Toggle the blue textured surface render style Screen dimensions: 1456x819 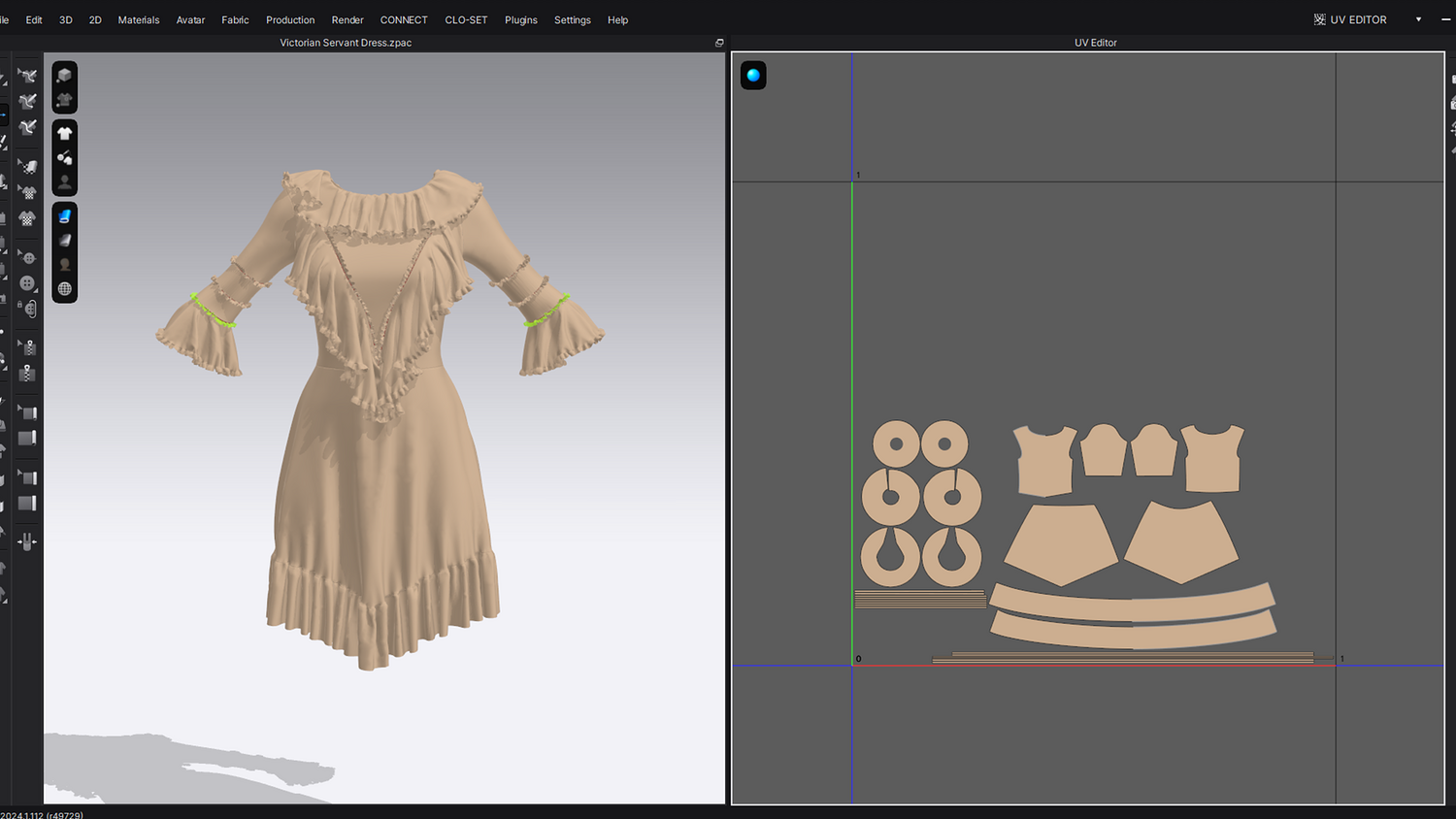tap(64, 216)
